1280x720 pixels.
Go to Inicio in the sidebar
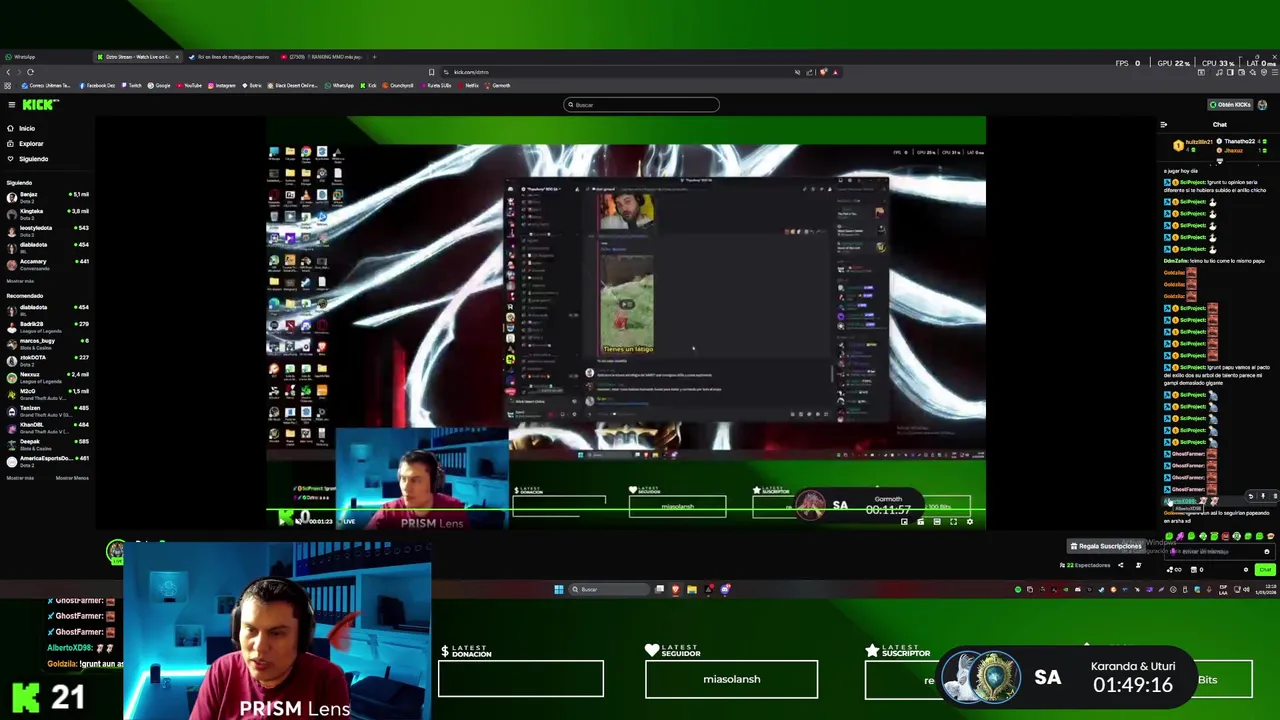[26, 129]
